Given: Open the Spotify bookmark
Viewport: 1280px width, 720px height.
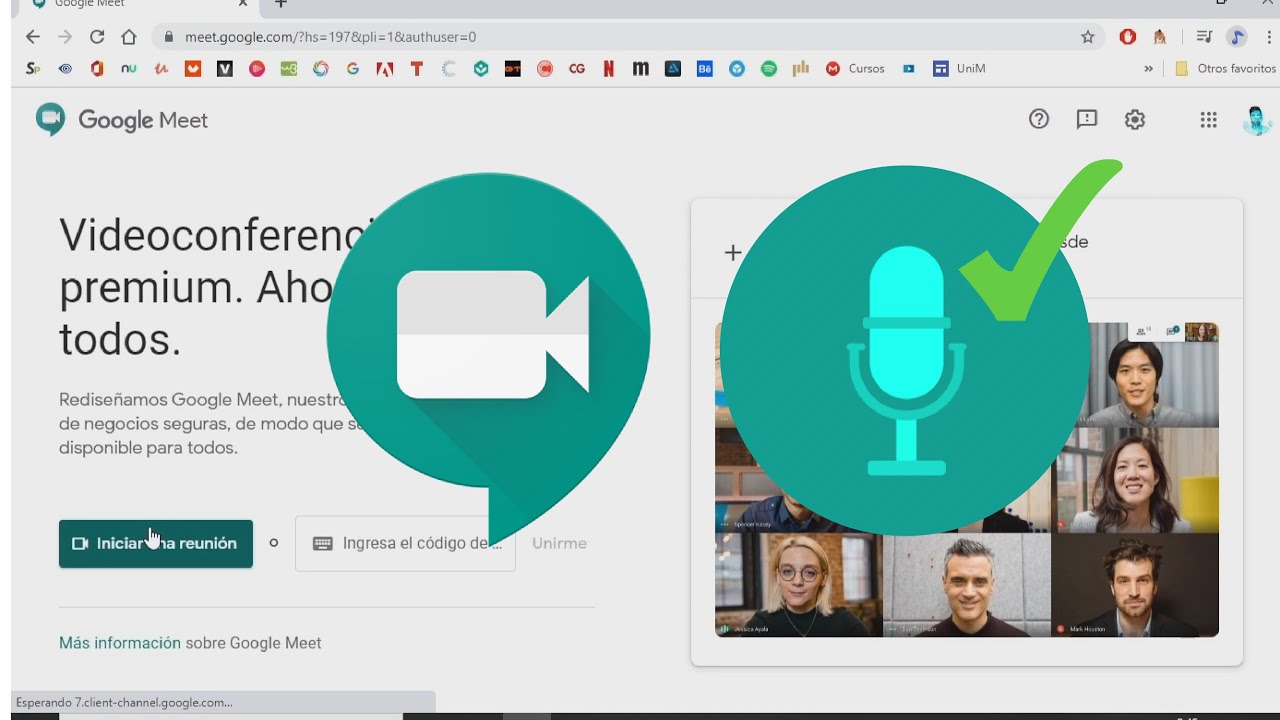Looking at the screenshot, I should pyautogui.click(x=769, y=69).
